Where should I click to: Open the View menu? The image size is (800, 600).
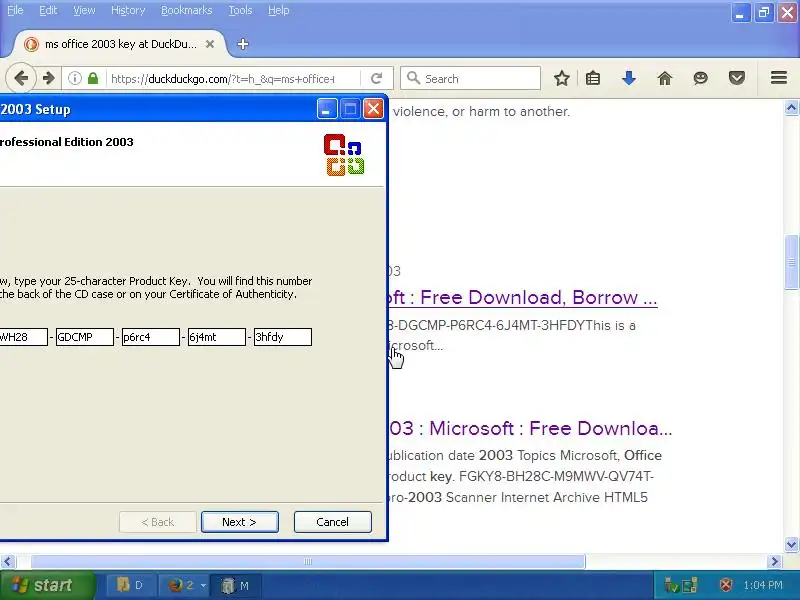[x=84, y=10]
